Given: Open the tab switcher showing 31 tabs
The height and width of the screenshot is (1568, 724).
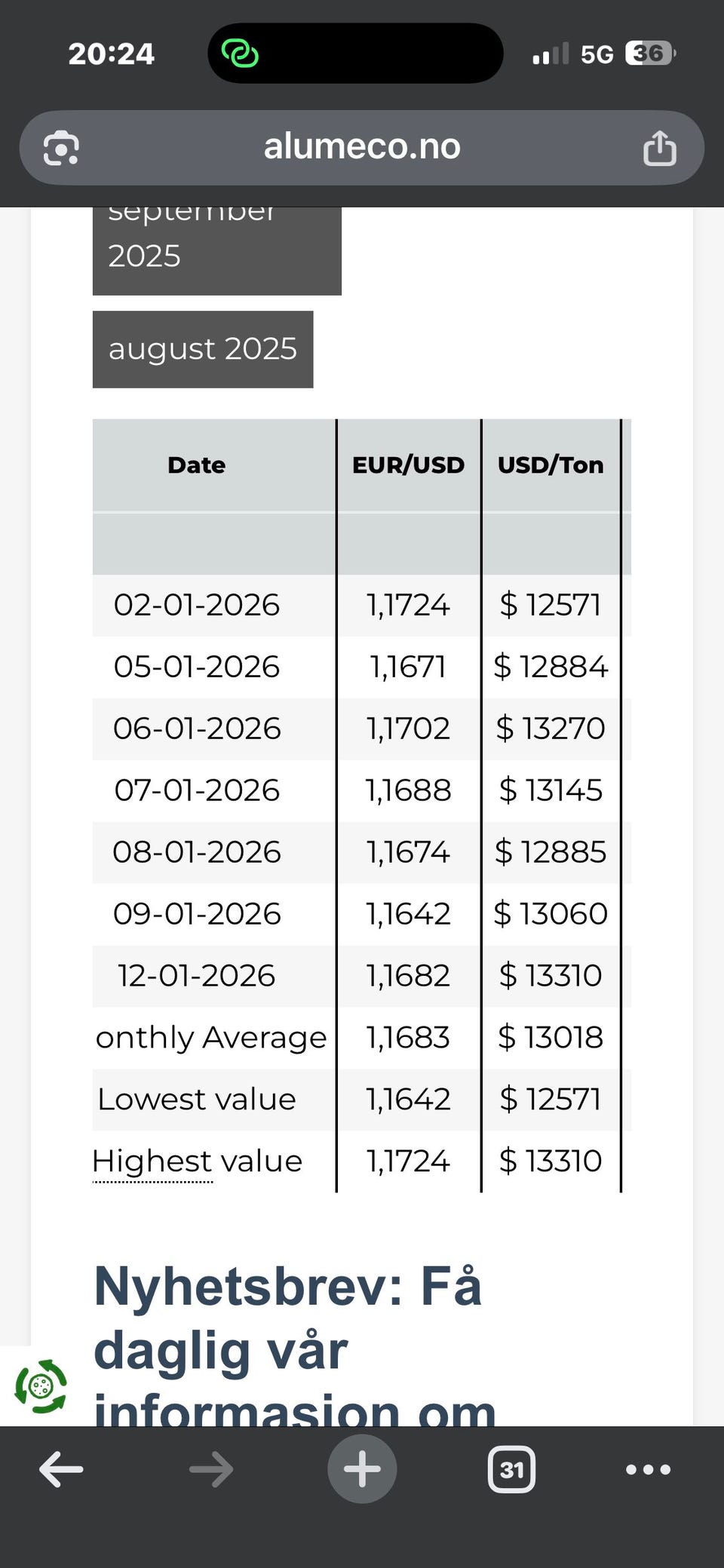Looking at the screenshot, I should 512,1469.
